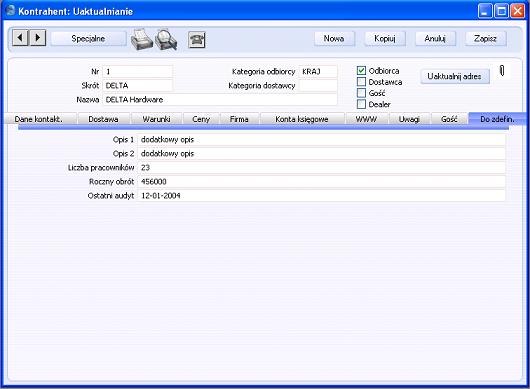This screenshot has width=530, height=389.
Task: Open the Warunki tab
Action: 156,119
